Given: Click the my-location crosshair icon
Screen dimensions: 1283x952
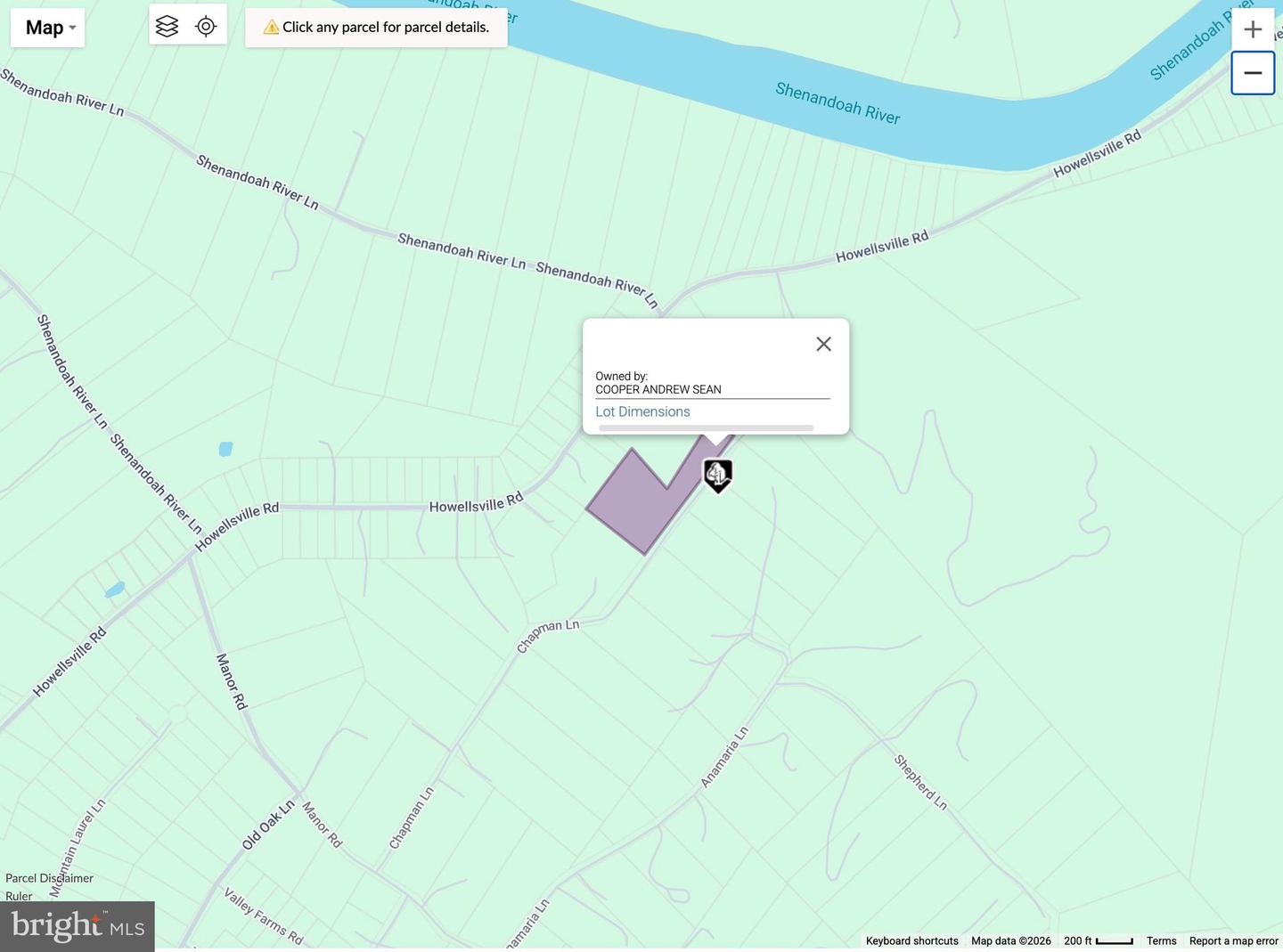Looking at the screenshot, I should point(206,26).
